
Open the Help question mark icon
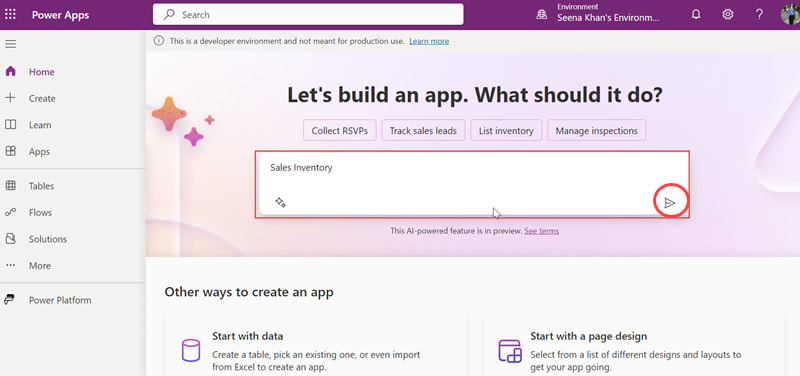pos(759,14)
